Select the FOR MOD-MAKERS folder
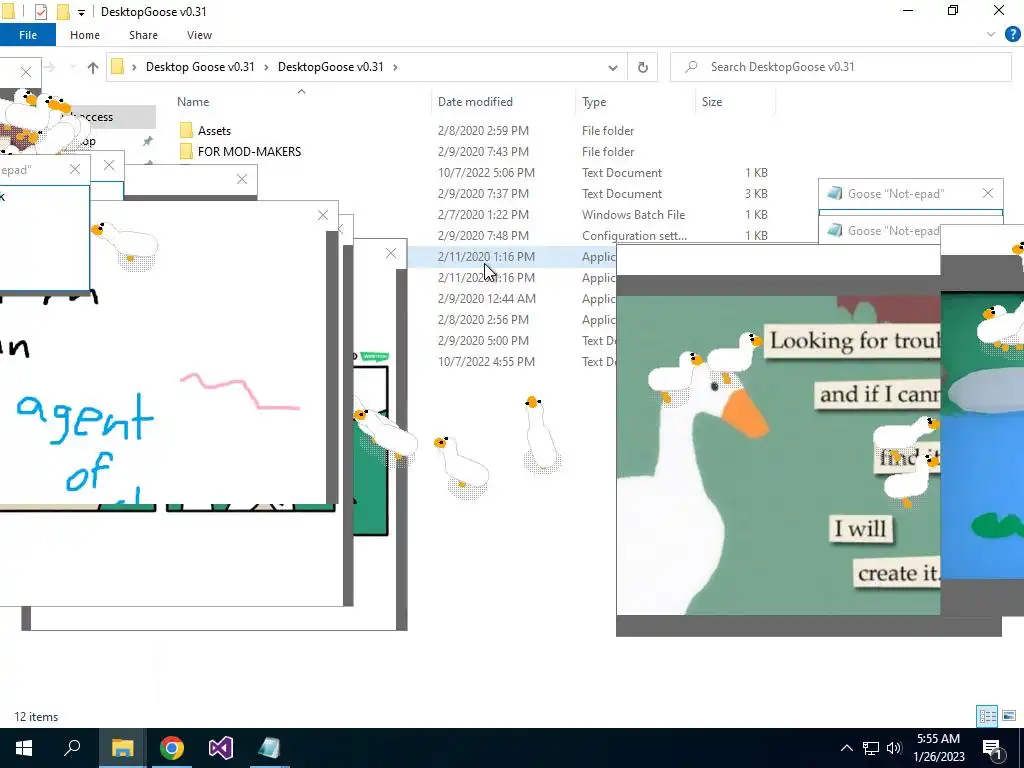Screen dimensions: 1024x768 [x=249, y=152]
